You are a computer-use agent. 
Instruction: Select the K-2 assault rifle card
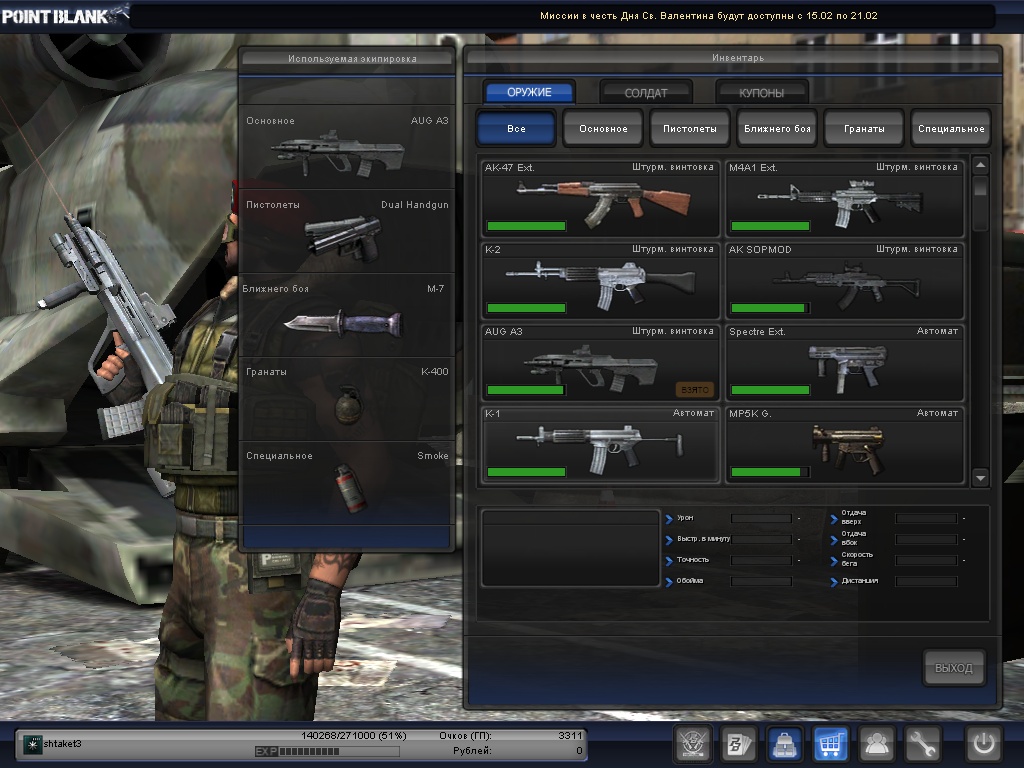coord(600,281)
